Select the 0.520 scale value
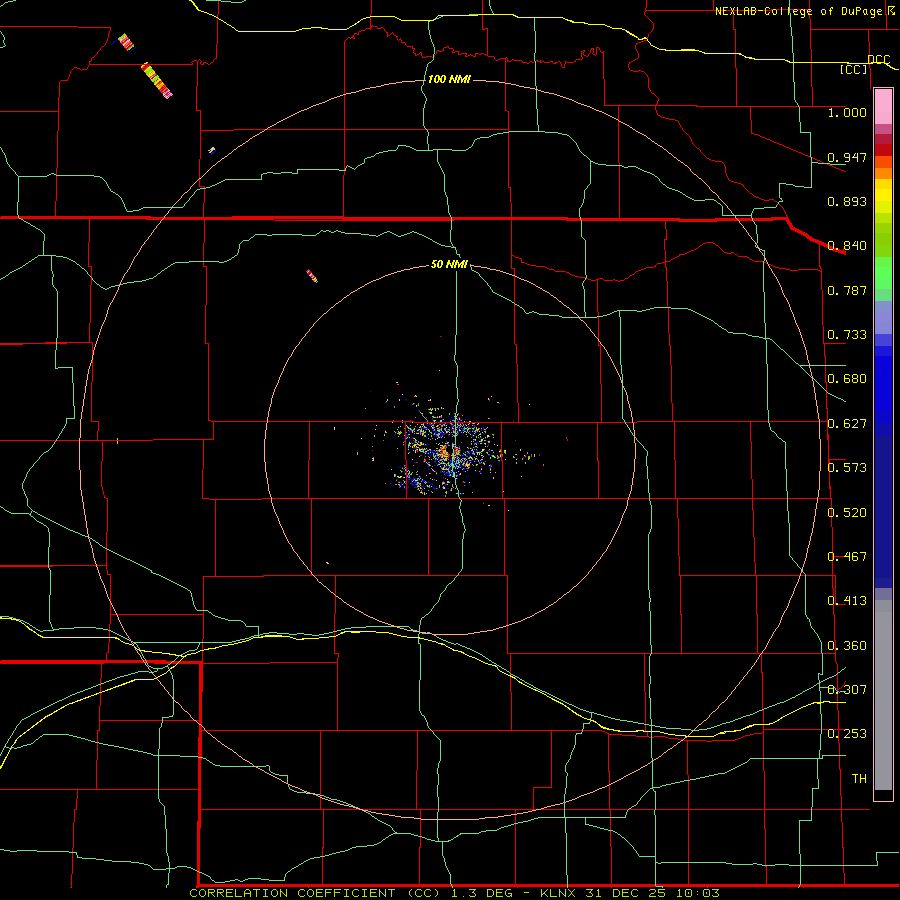 [x=847, y=513]
